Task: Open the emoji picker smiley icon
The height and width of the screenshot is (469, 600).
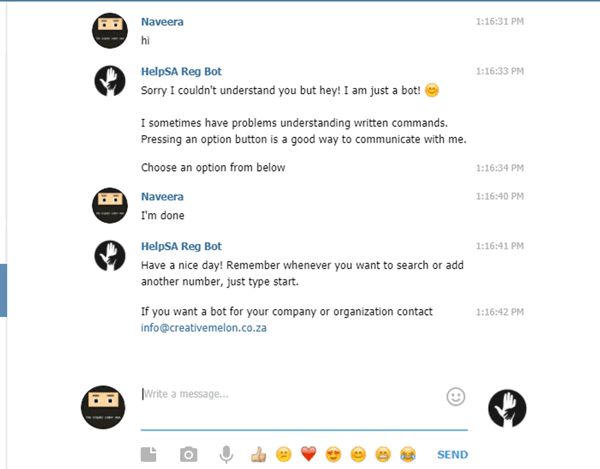Action: click(x=456, y=396)
